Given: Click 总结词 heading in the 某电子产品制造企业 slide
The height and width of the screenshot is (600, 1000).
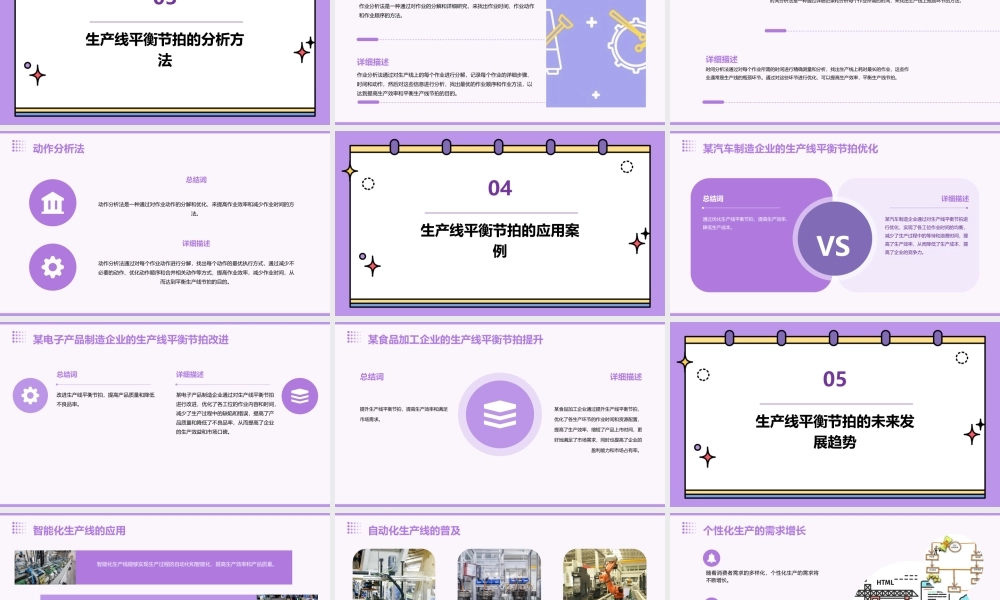Looking at the screenshot, I should click(x=67, y=375).
